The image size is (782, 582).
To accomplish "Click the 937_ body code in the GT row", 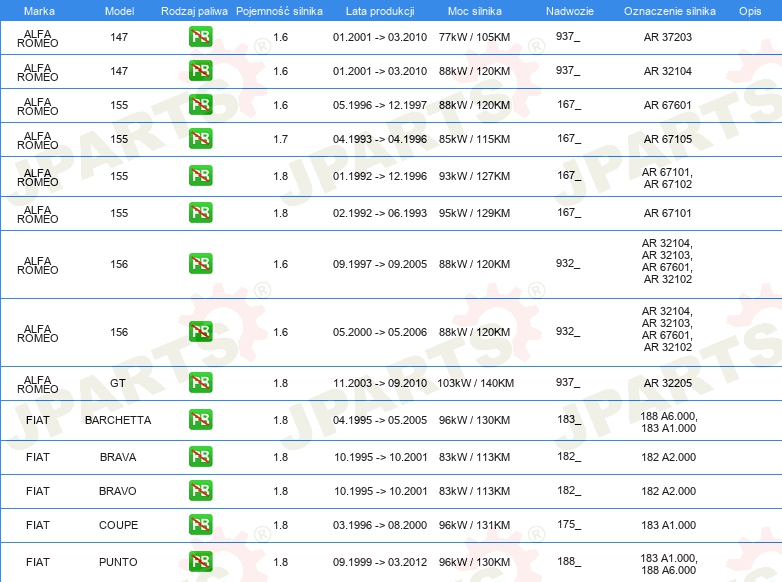I will (x=568, y=383).
